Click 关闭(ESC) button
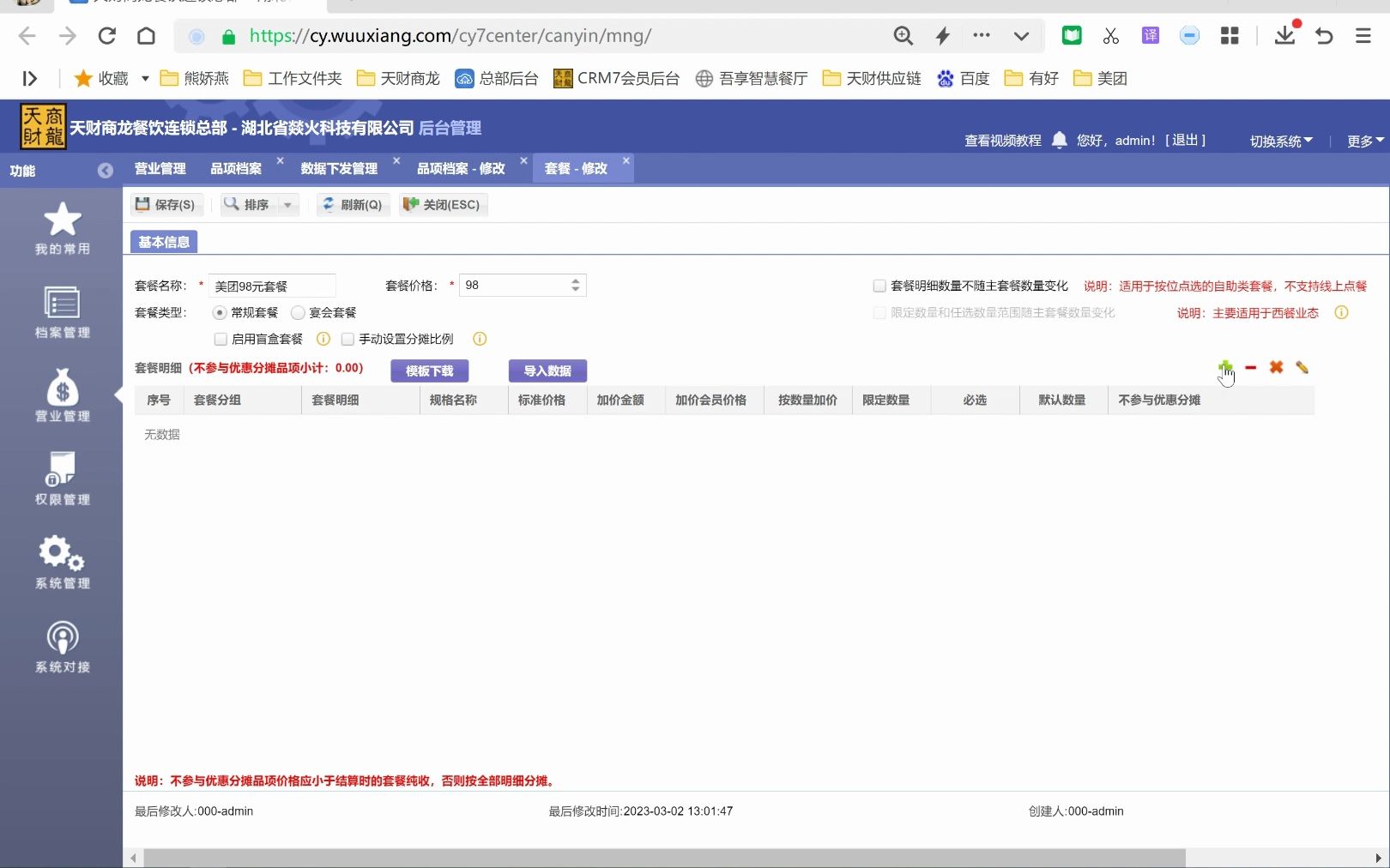The height and width of the screenshot is (868, 1390). tap(443, 205)
